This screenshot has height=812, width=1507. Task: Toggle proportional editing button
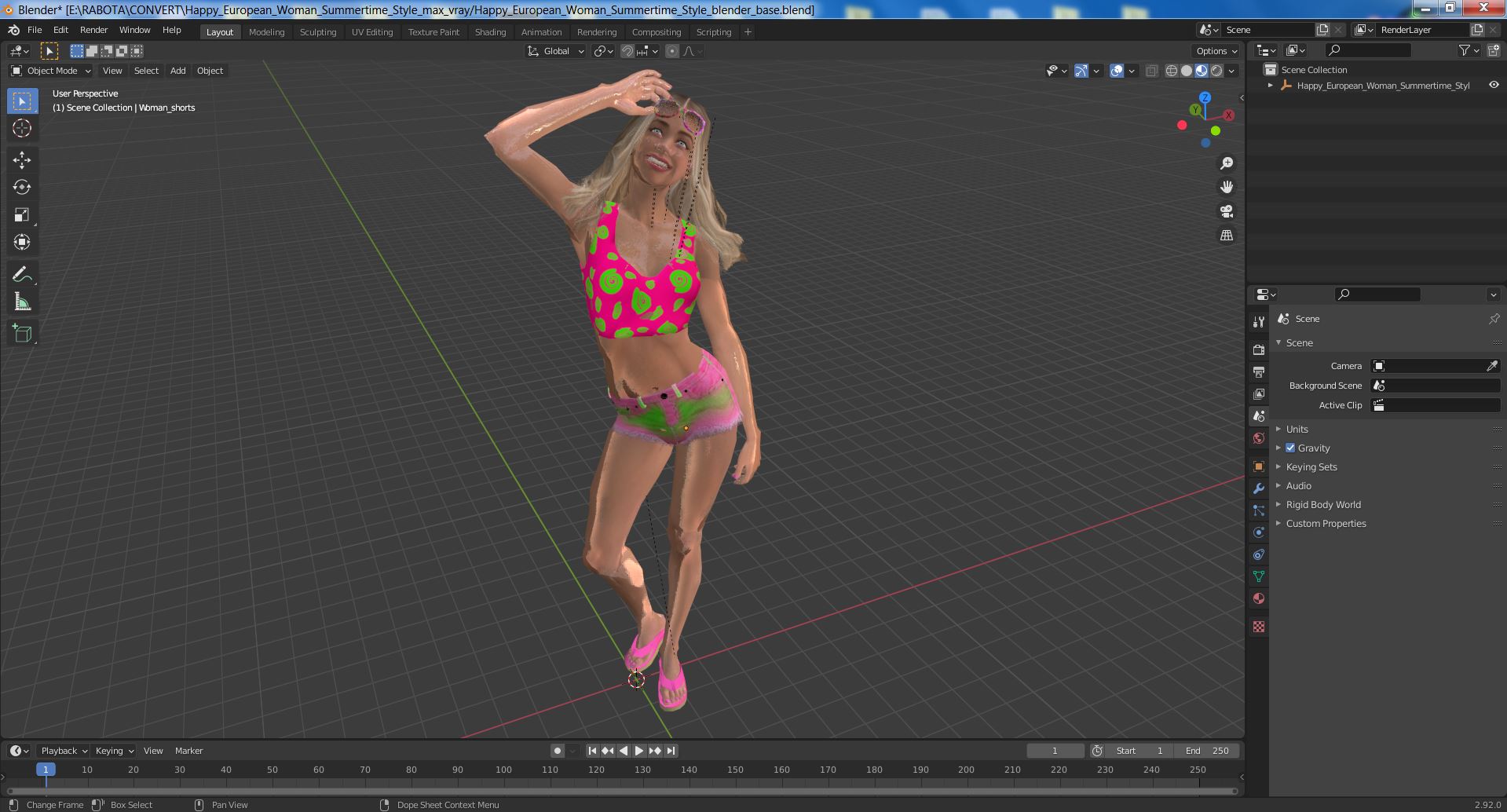tap(671, 51)
